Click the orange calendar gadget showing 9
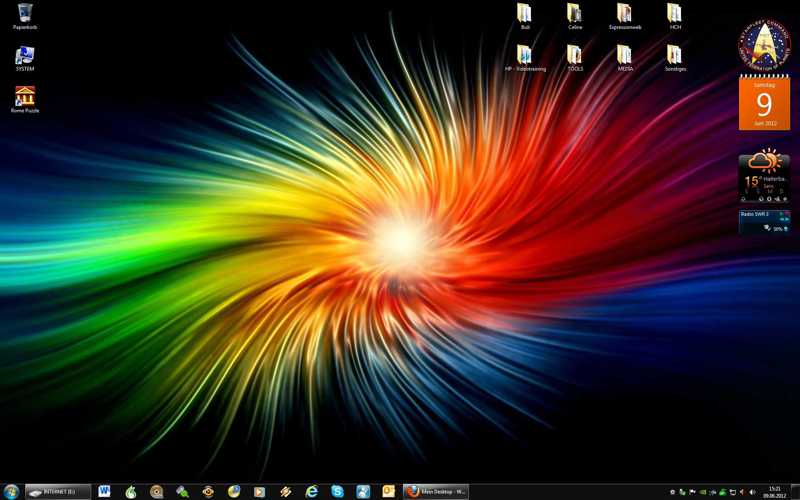 (x=764, y=104)
